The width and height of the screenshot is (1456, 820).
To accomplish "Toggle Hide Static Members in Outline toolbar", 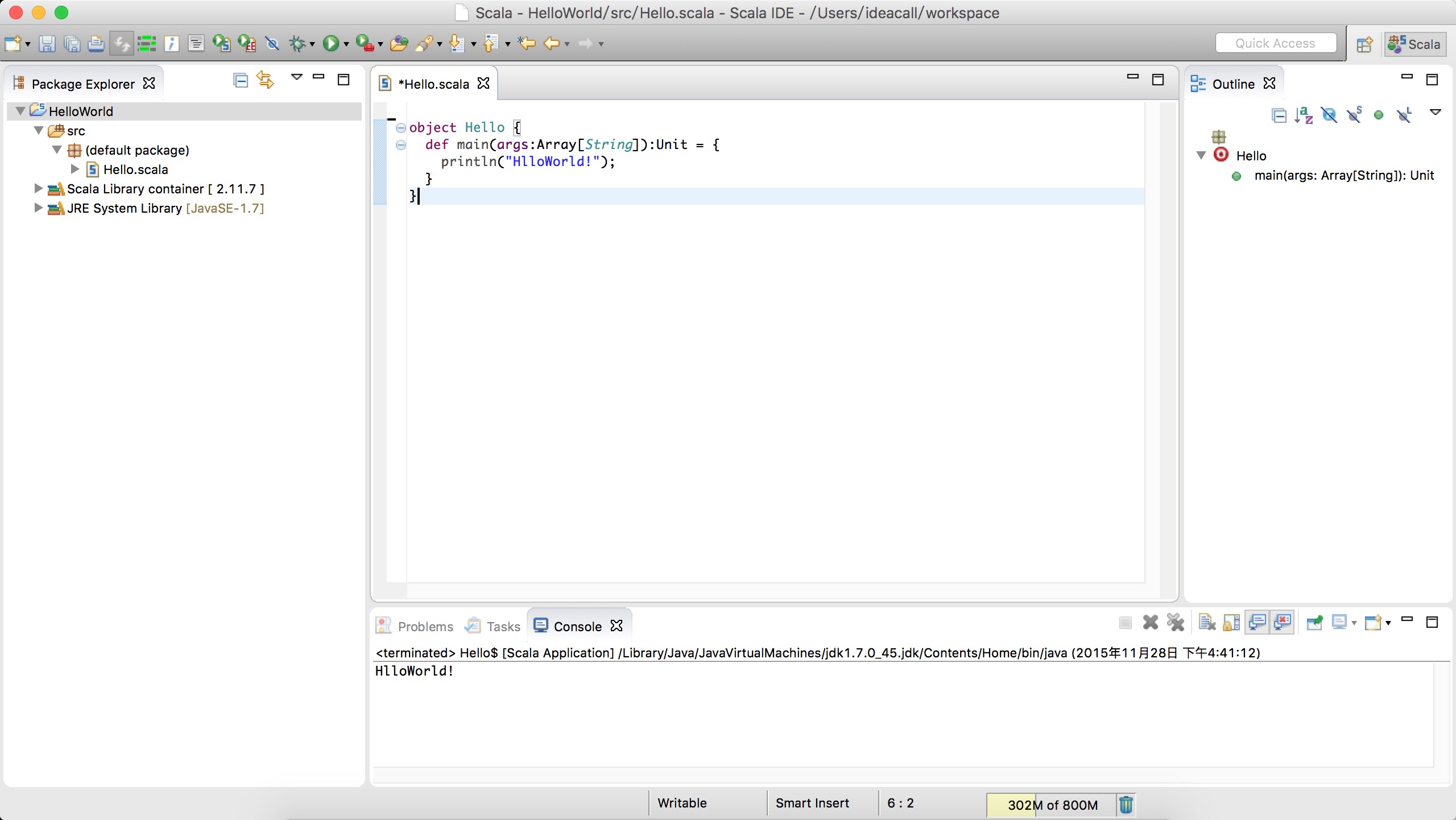I will tap(1354, 115).
